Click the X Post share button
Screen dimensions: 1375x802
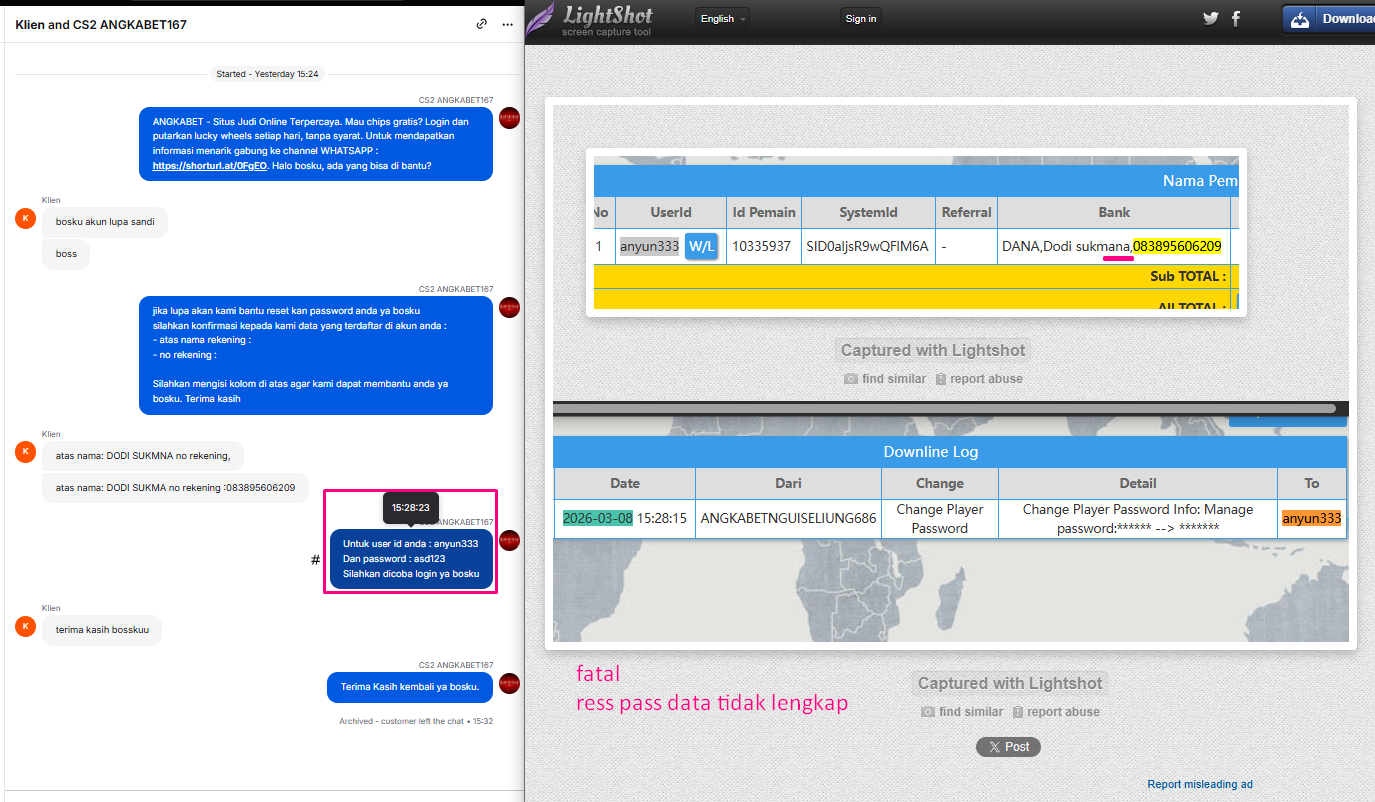(x=1008, y=747)
